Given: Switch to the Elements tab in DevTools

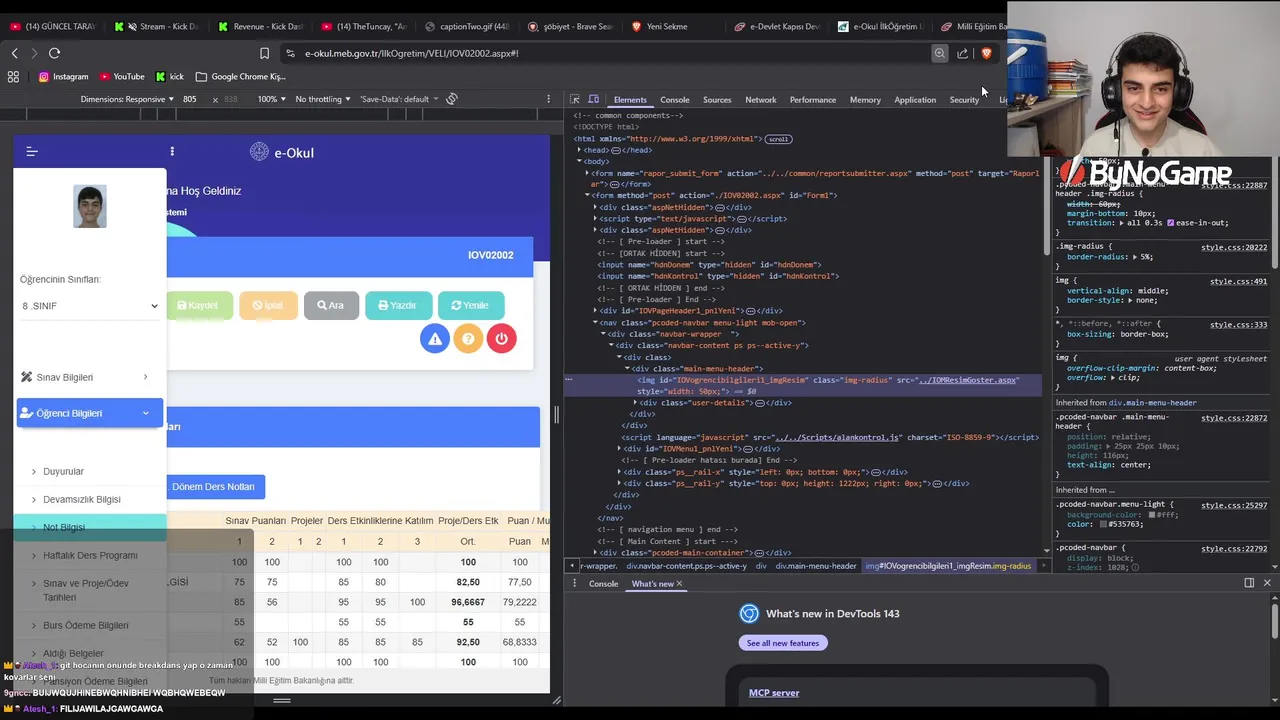Looking at the screenshot, I should coord(630,100).
